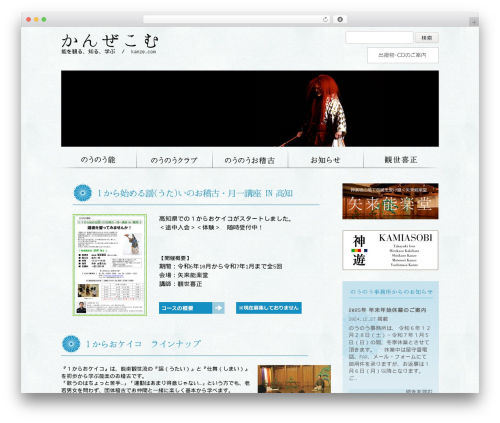
Task: Open the のうのう能 menu item
Action: pos(98,160)
